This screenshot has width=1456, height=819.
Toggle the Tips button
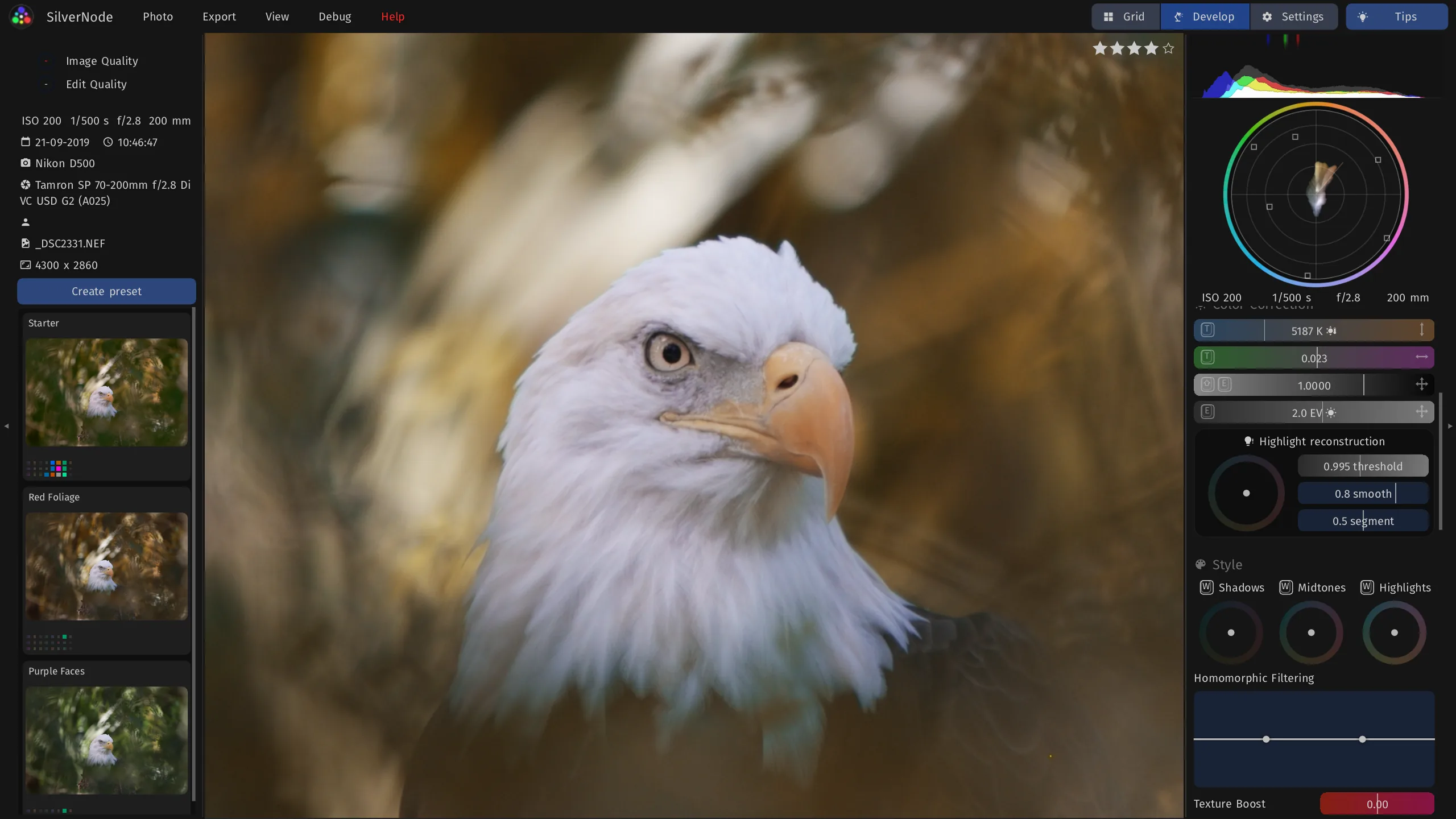(x=1396, y=16)
